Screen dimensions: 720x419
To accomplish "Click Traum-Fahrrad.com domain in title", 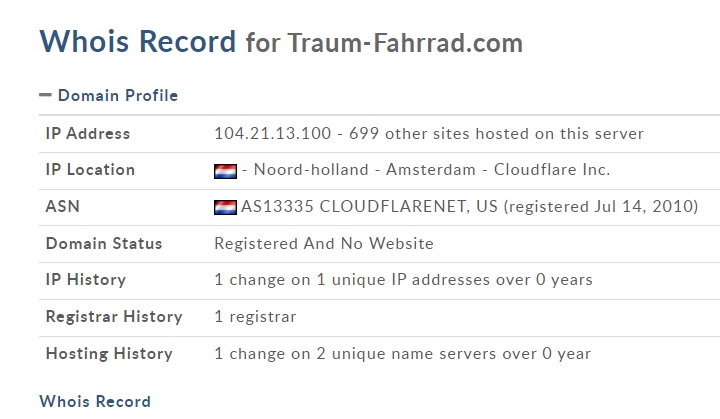I will (x=405, y=43).
